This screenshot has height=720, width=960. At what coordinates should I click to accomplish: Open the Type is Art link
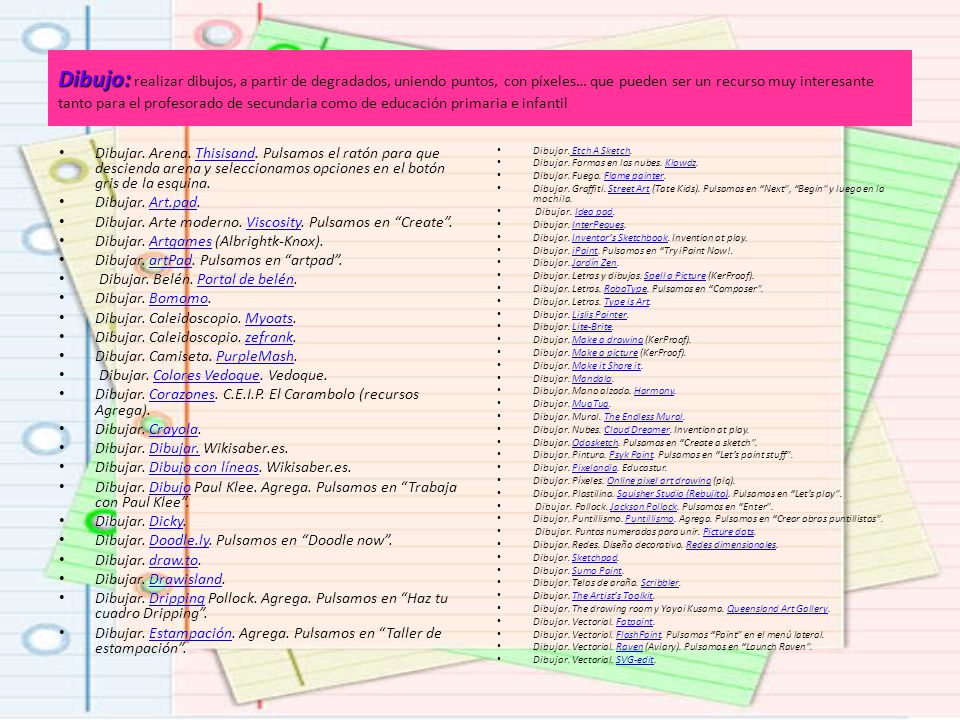pyautogui.click(x=626, y=301)
